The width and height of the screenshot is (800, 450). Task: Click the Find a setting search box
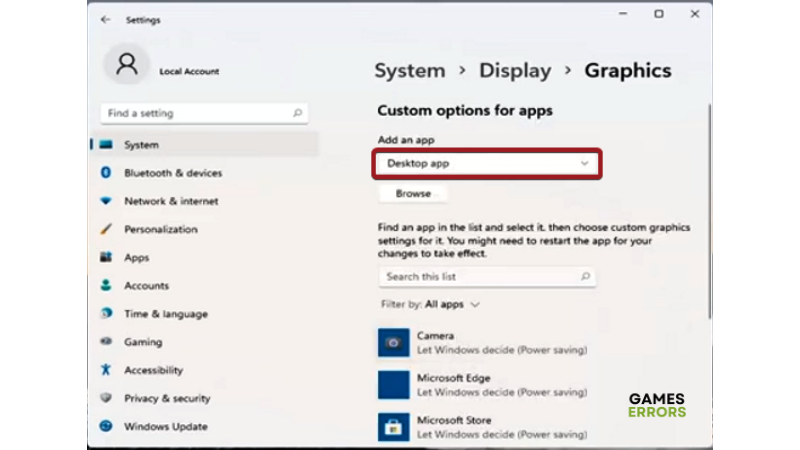(x=204, y=113)
